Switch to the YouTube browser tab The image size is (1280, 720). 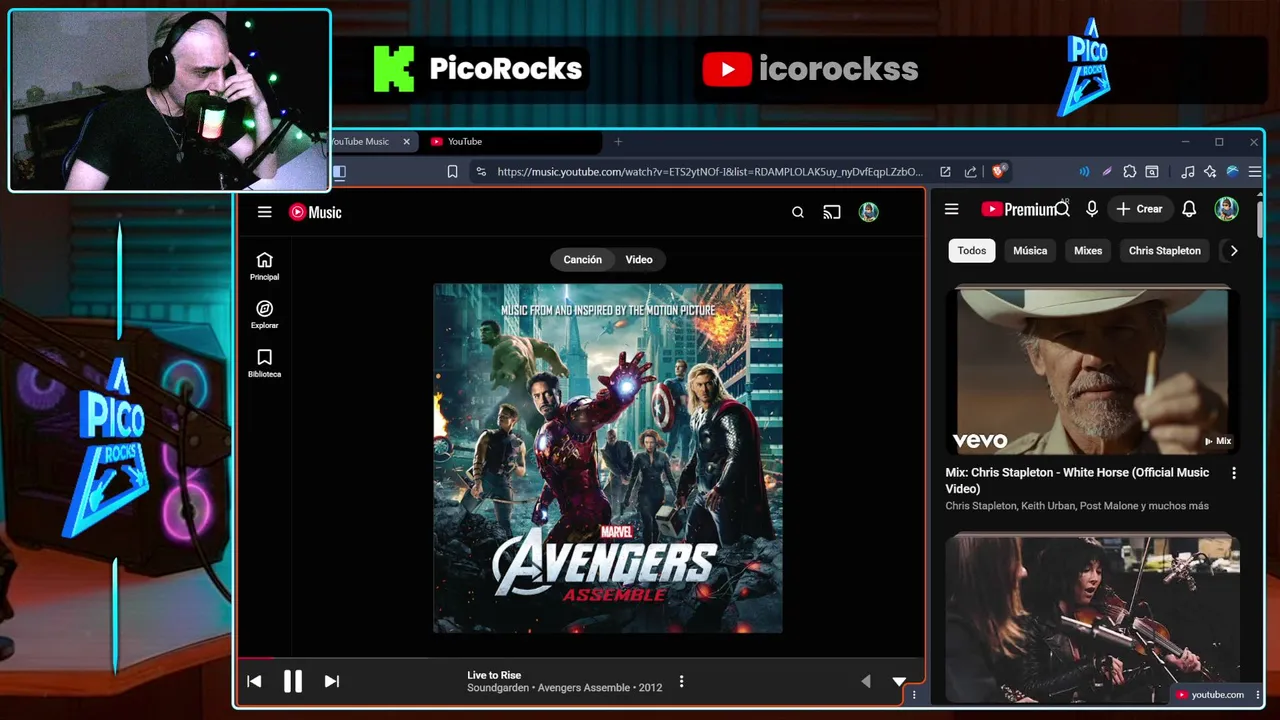(510, 142)
